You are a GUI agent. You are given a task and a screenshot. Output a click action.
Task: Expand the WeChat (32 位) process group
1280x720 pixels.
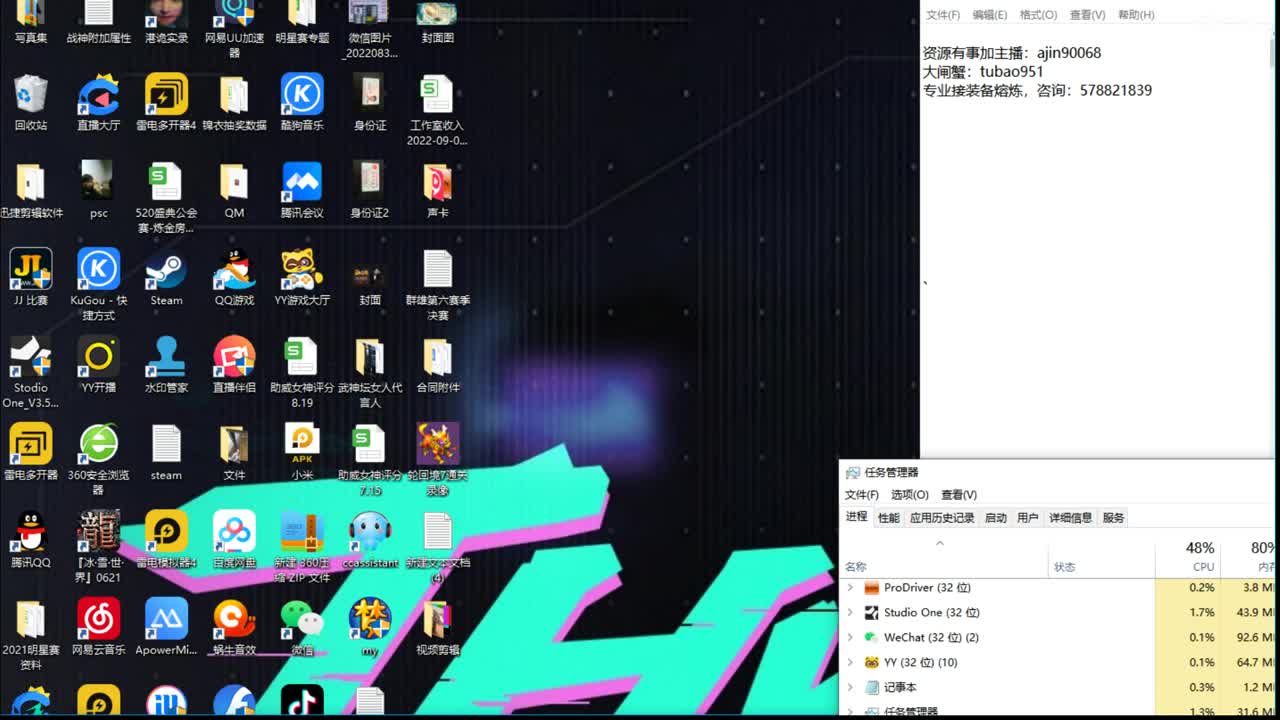[850, 638]
